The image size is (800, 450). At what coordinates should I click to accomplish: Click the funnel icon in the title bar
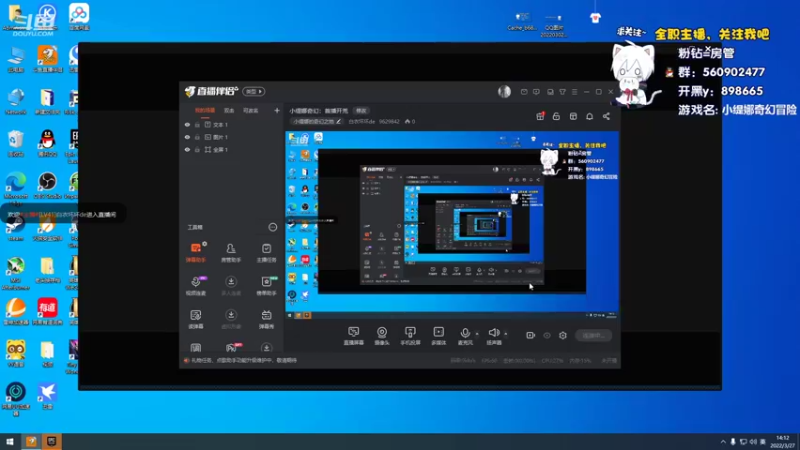pos(562,92)
